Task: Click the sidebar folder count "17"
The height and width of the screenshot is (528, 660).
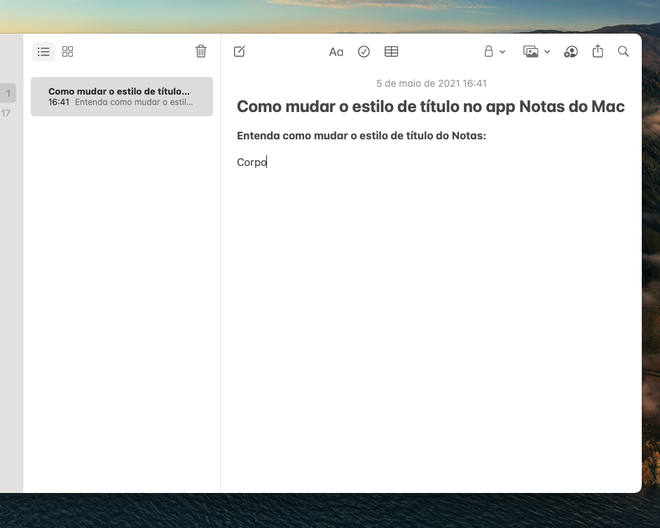Action: [5, 113]
